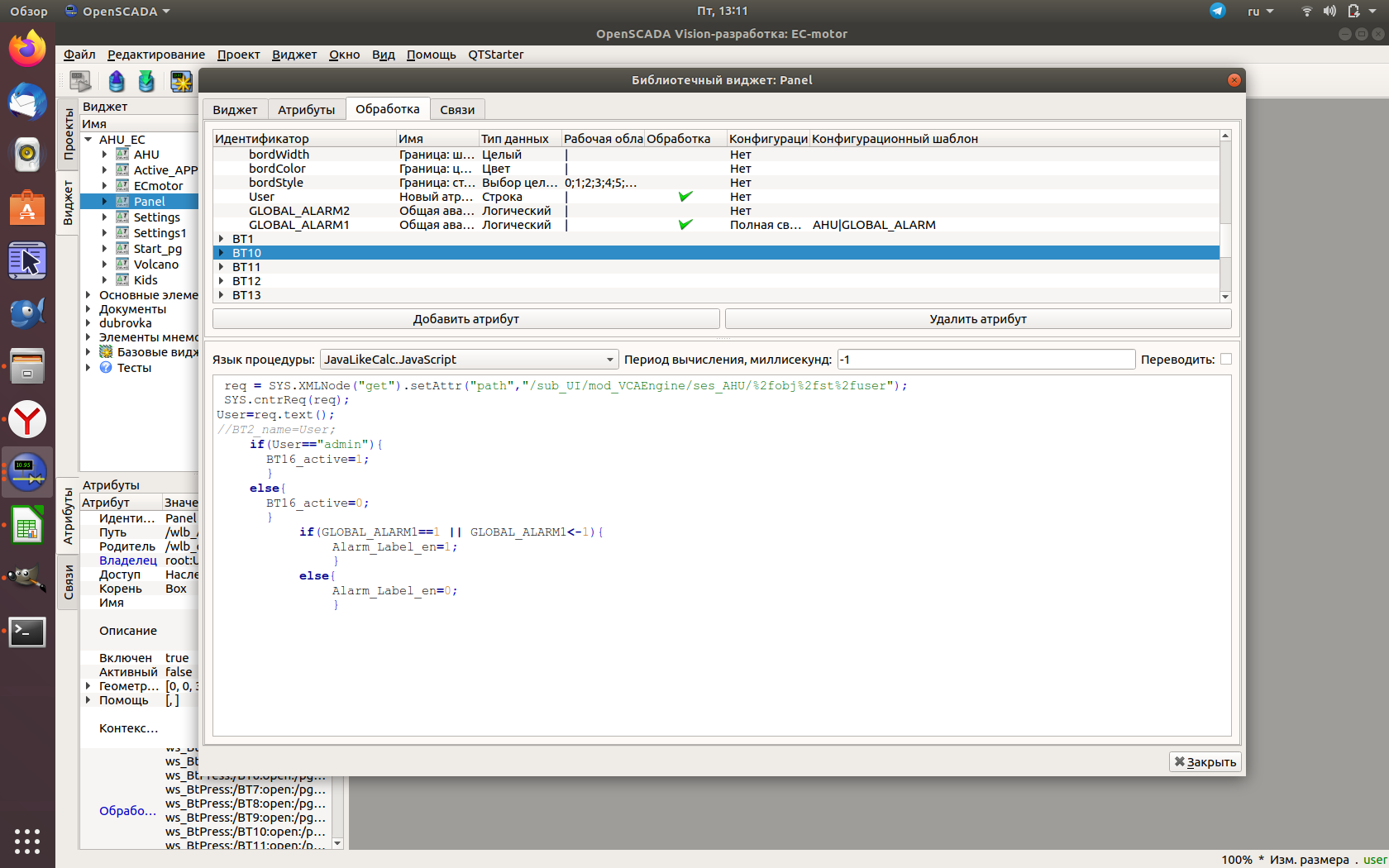This screenshot has width=1389, height=868.
Task: Click the blue database upload toolbar icon
Action: pyautogui.click(x=117, y=81)
